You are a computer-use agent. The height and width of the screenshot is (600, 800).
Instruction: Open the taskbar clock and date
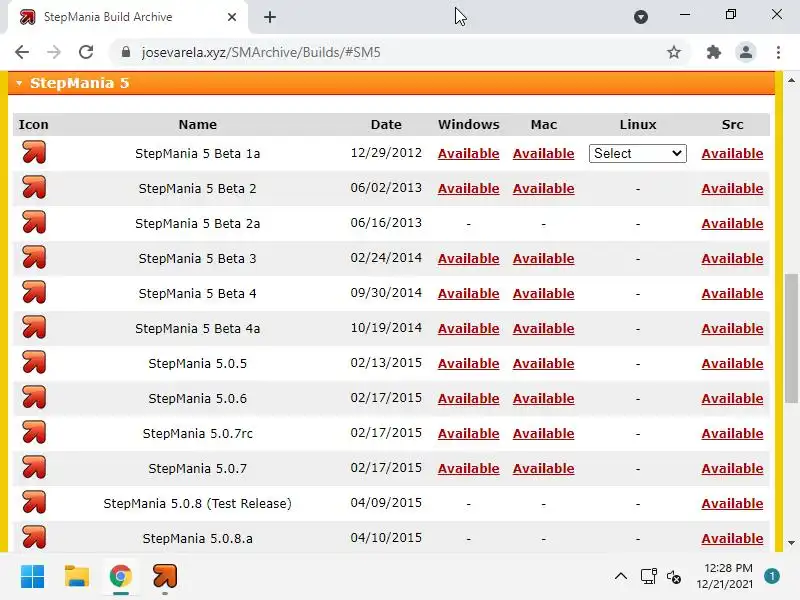pos(724,576)
